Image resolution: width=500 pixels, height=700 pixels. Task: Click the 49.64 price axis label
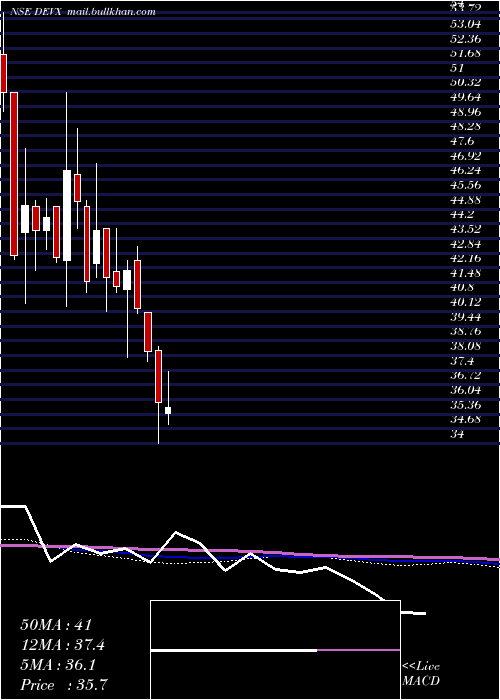(x=464, y=97)
